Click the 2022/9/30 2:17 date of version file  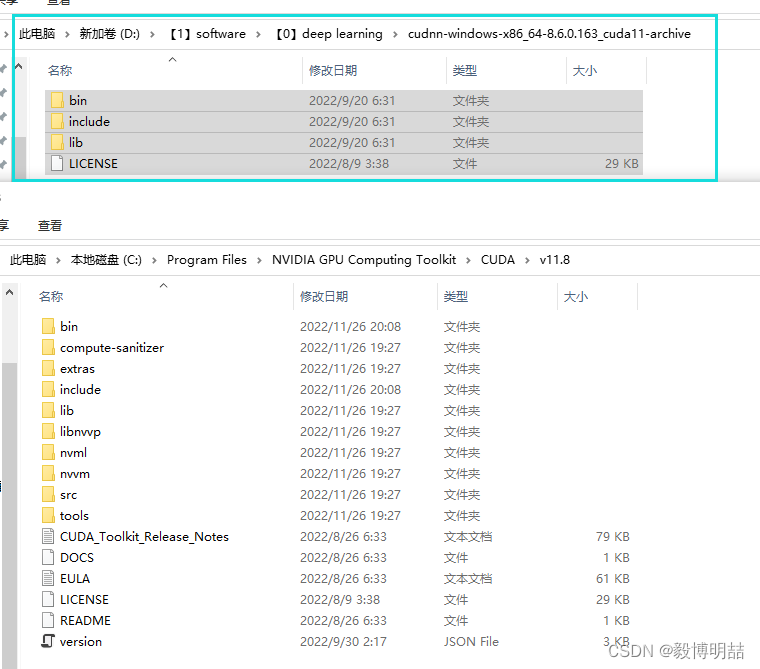(x=343, y=642)
